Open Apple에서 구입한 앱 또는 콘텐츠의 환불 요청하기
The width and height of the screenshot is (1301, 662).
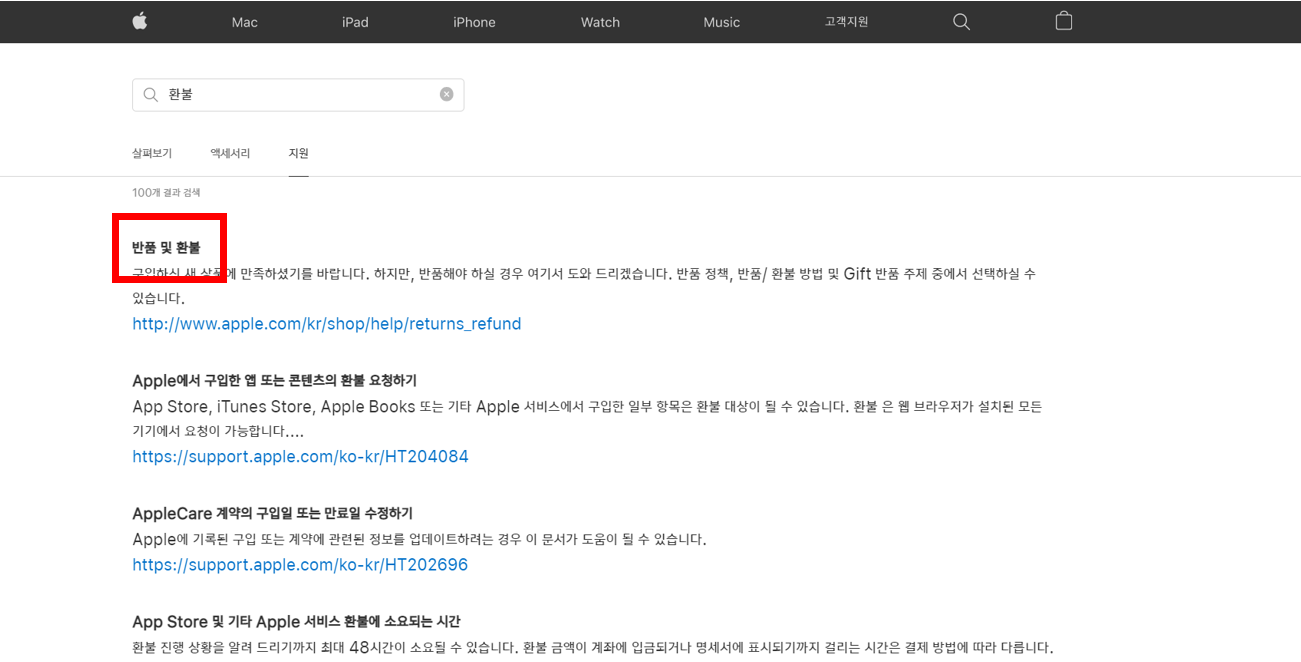click(274, 380)
